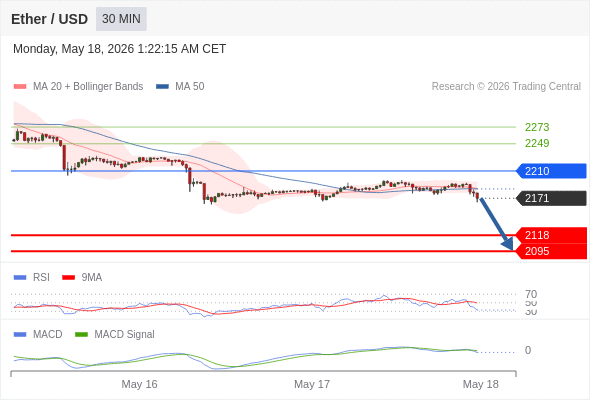Click the 2273 resistance level label

coord(537,127)
